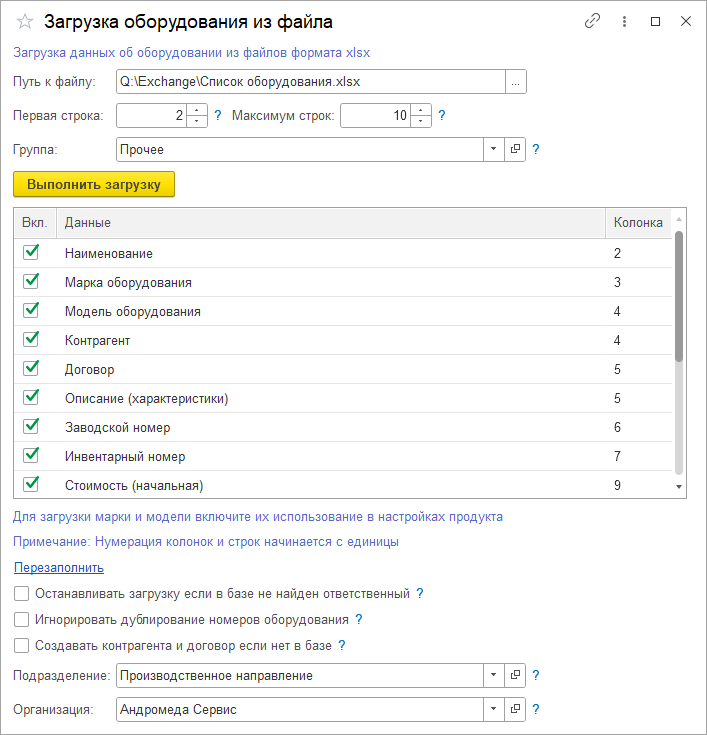Show help for Максимум строк field
The height and width of the screenshot is (735, 707).
pyautogui.click(x=442, y=116)
